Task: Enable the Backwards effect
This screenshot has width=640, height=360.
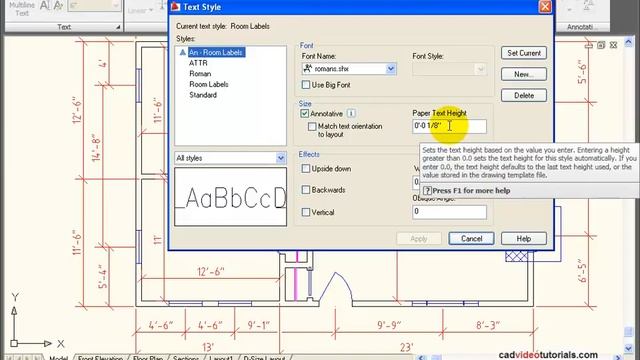Action: pos(306,190)
